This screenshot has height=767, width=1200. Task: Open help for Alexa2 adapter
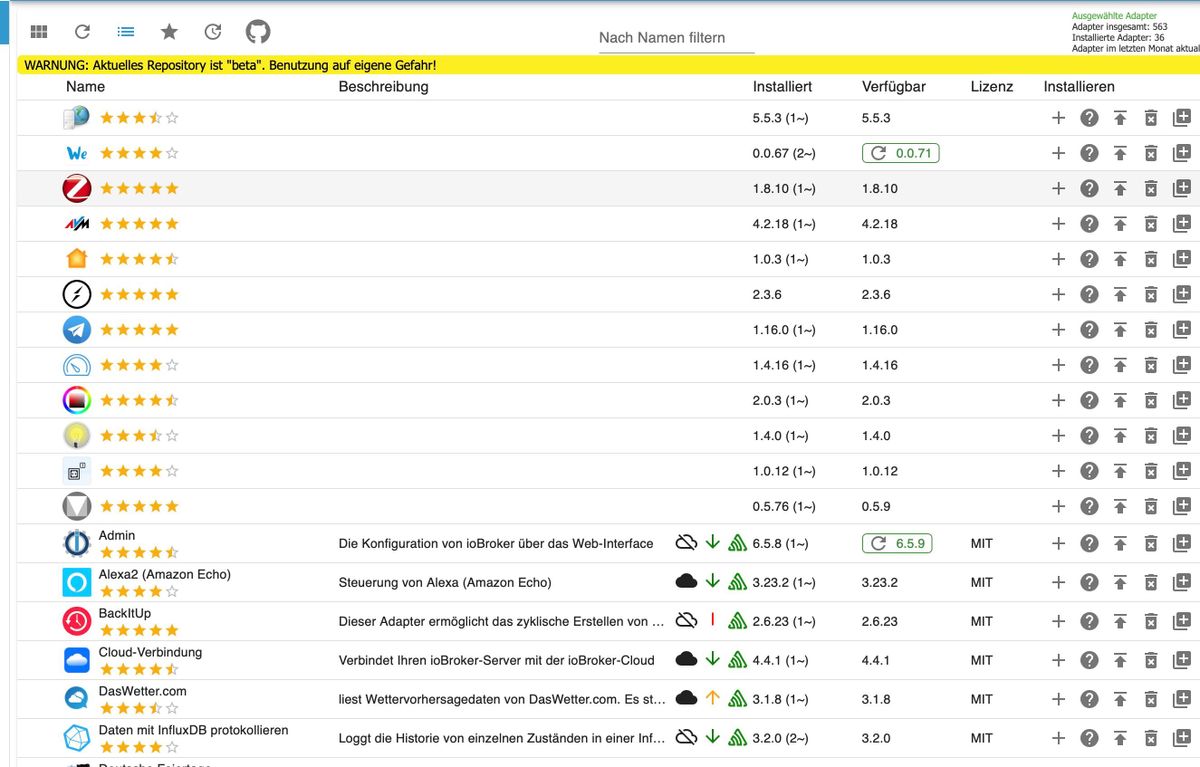[1090, 582]
